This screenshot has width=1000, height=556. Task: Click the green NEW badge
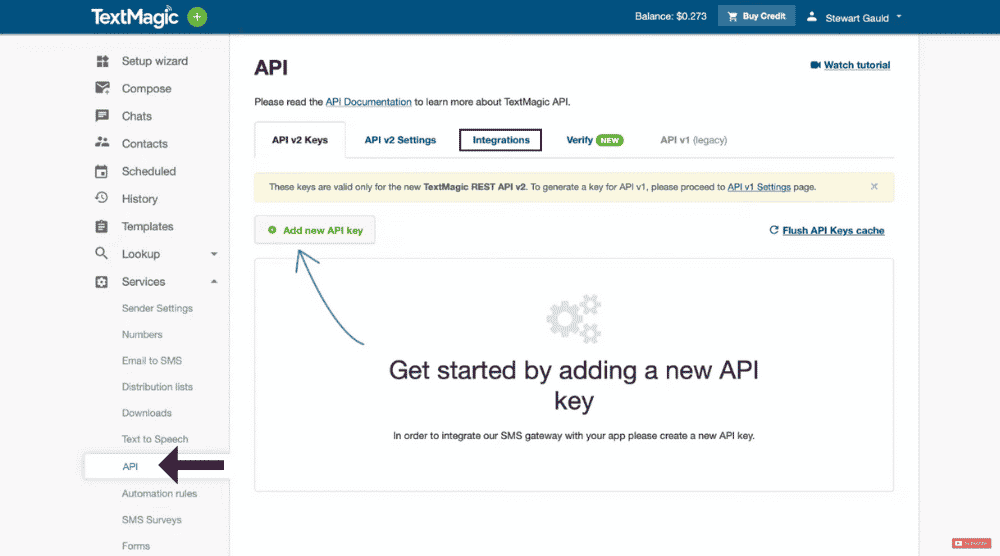coord(610,140)
